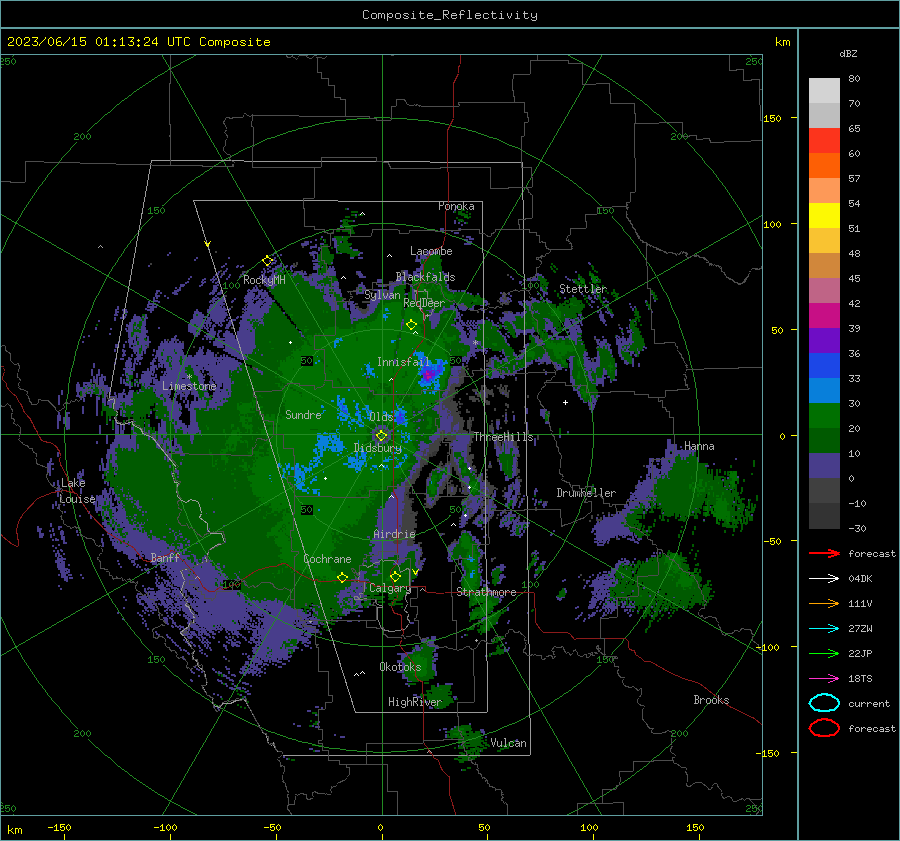Image resolution: width=900 pixels, height=841 pixels.
Task: Select the magenta 39-42 dBZ swatch
Action: click(824, 316)
